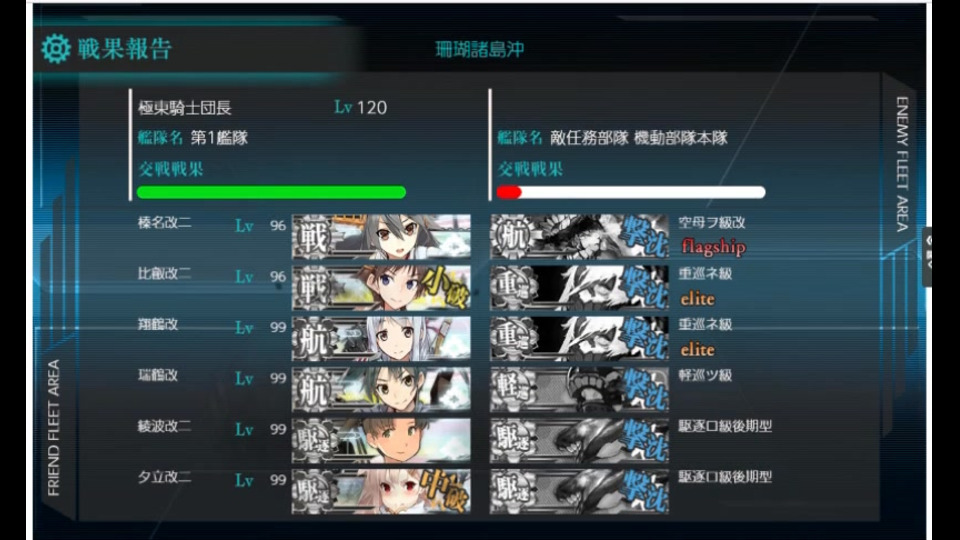Click the 撃沈 stamp on 空母ヲ級改 flagship
The image size is (960, 540).
(x=645, y=236)
